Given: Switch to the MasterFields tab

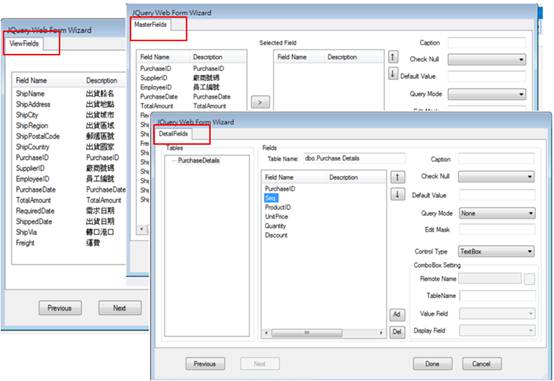Looking at the screenshot, I should coord(151,24).
